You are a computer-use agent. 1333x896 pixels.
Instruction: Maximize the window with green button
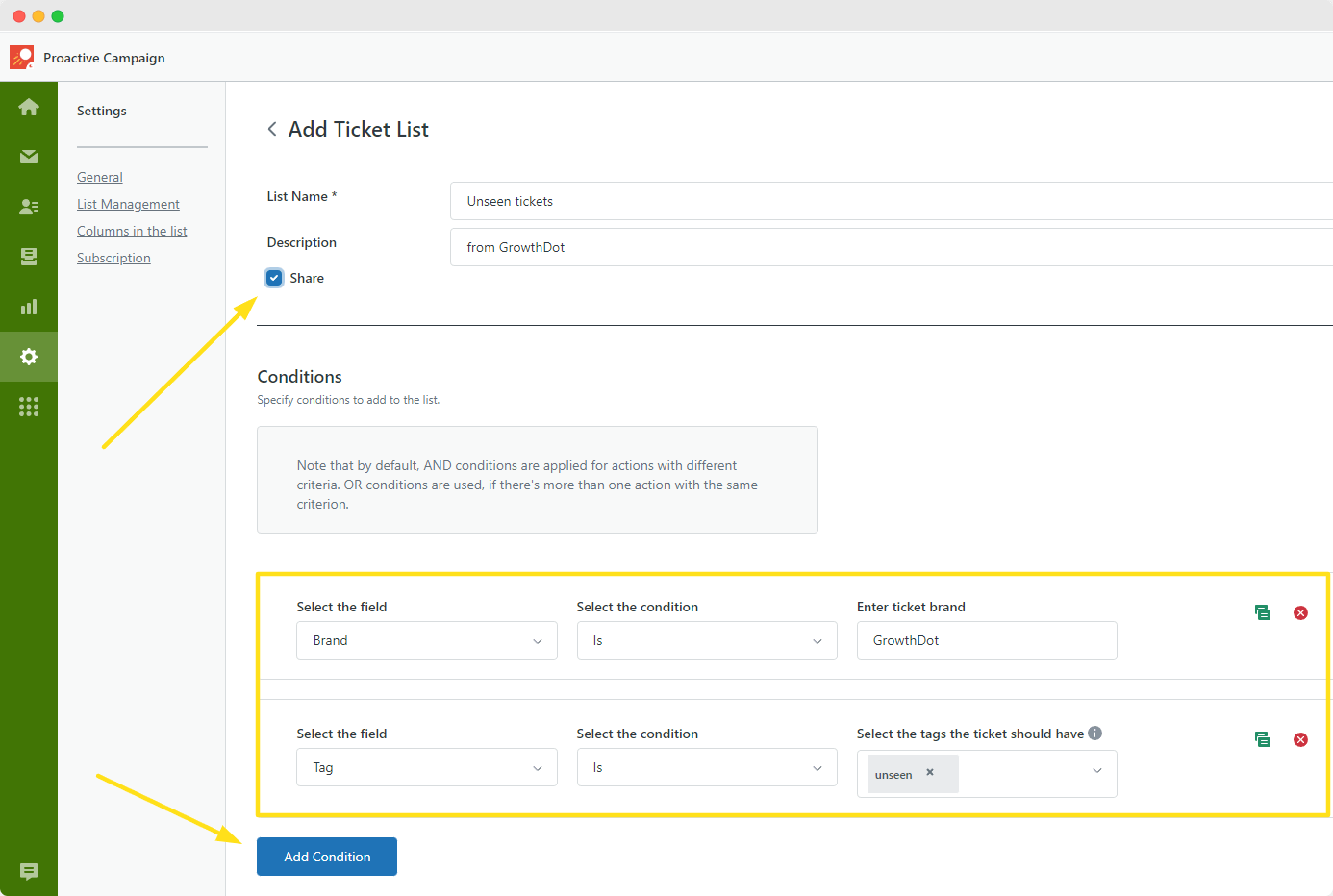pyautogui.click(x=58, y=16)
